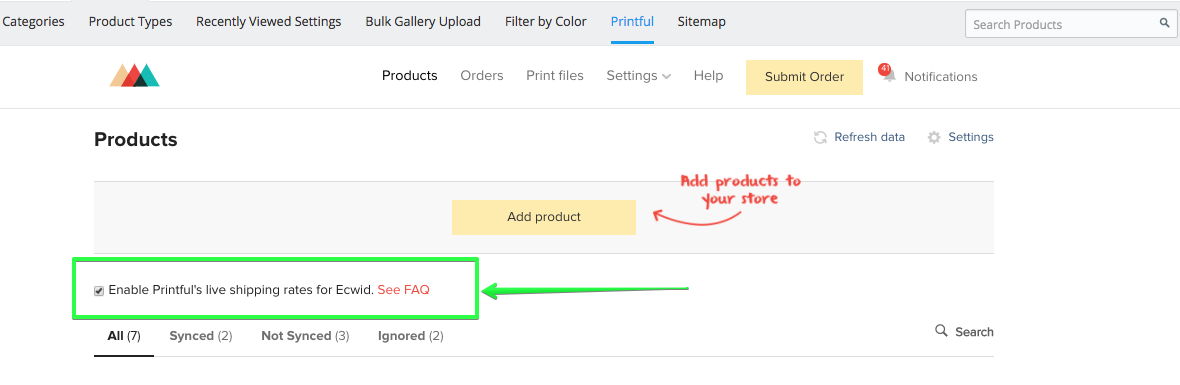This screenshot has height=385, width=1180.
Task: Click the search magnifier in Search Products
Action: (1164, 24)
